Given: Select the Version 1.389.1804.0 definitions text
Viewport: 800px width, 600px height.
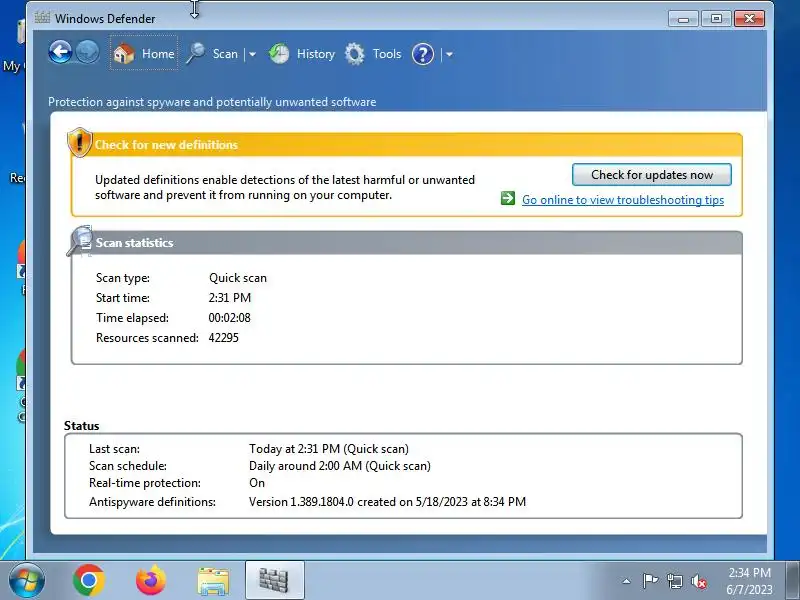Looking at the screenshot, I should click(387, 502).
